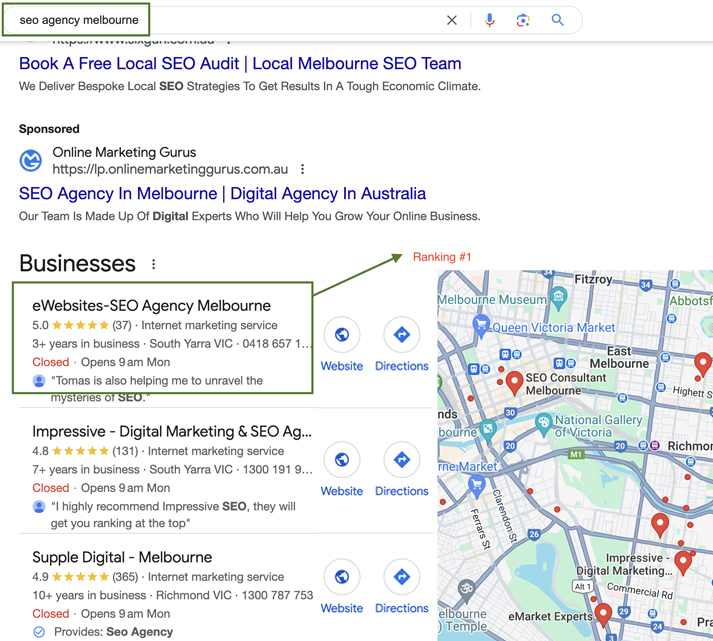Click 'East Melbourne' label on map
The width and height of the screenshot is (713, 641).
coord(619,357)
